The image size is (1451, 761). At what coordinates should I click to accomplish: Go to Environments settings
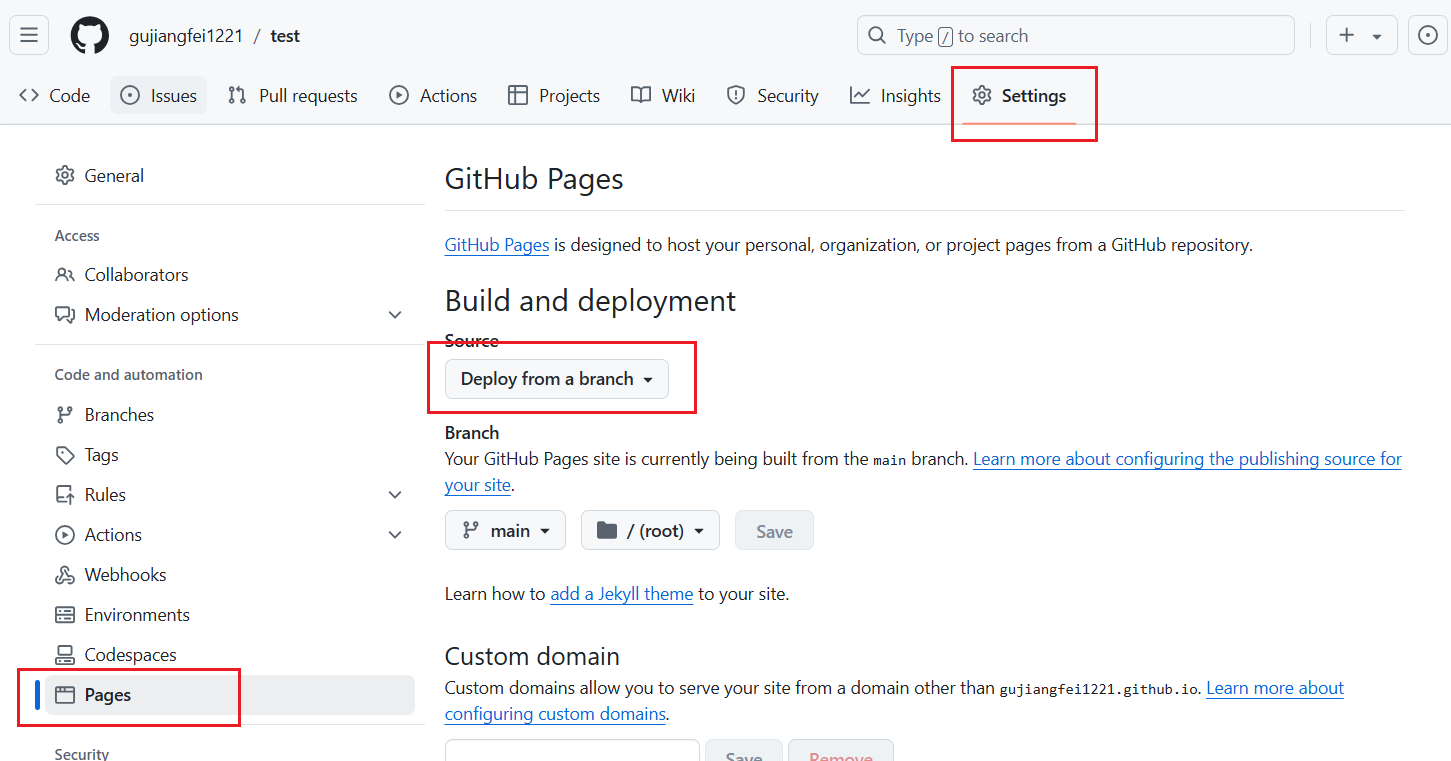point(136,615)
